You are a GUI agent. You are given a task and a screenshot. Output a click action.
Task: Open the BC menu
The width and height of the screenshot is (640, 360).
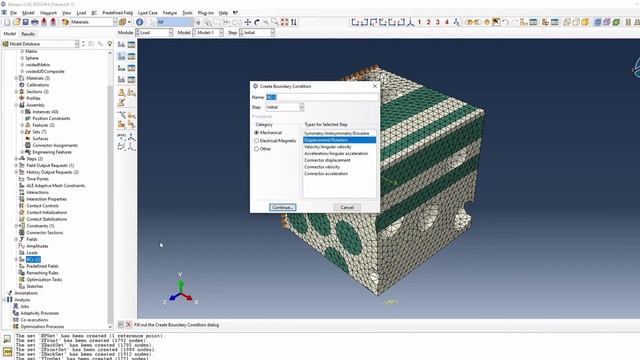94,13
